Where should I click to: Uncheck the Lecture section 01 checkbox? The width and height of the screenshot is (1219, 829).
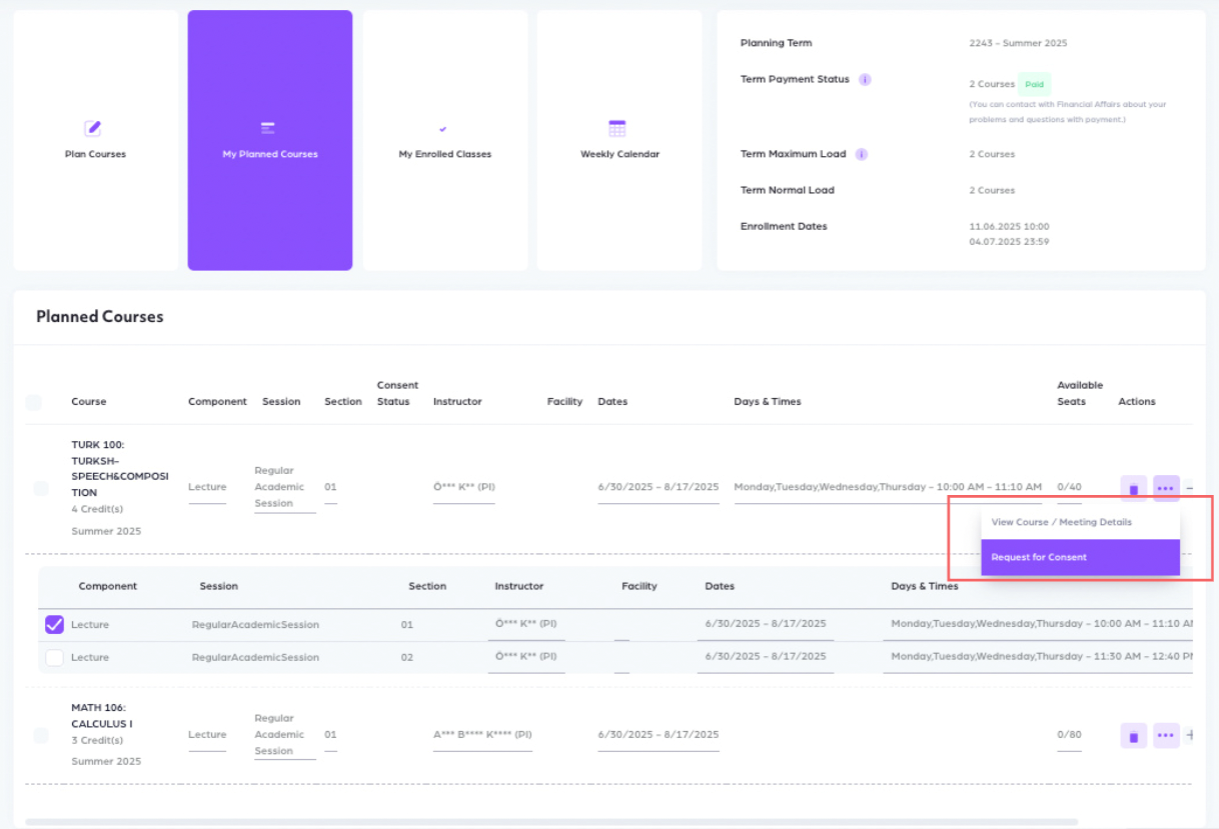[54, 625]
